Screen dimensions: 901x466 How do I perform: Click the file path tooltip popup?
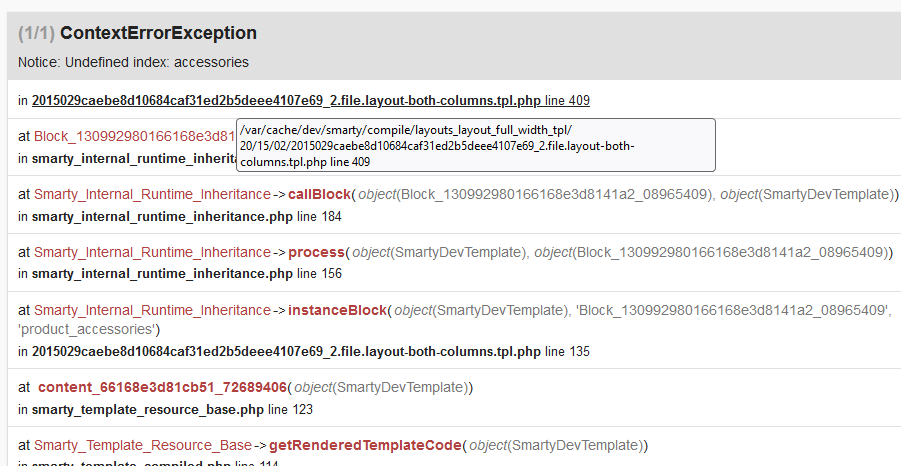click(x=475, y=145)
